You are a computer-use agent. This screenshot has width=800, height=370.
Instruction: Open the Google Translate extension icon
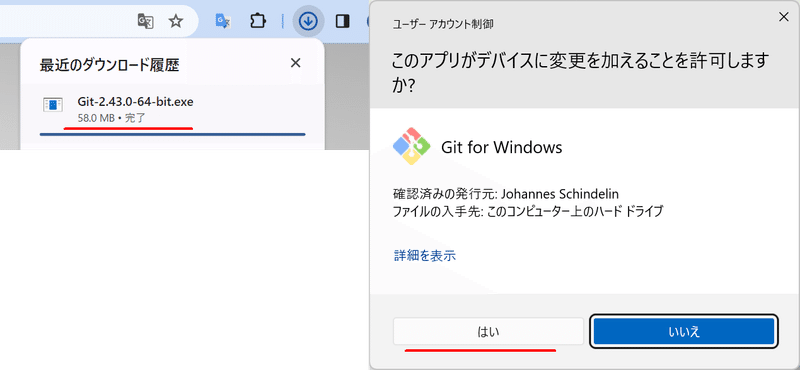tap(223, 21)
